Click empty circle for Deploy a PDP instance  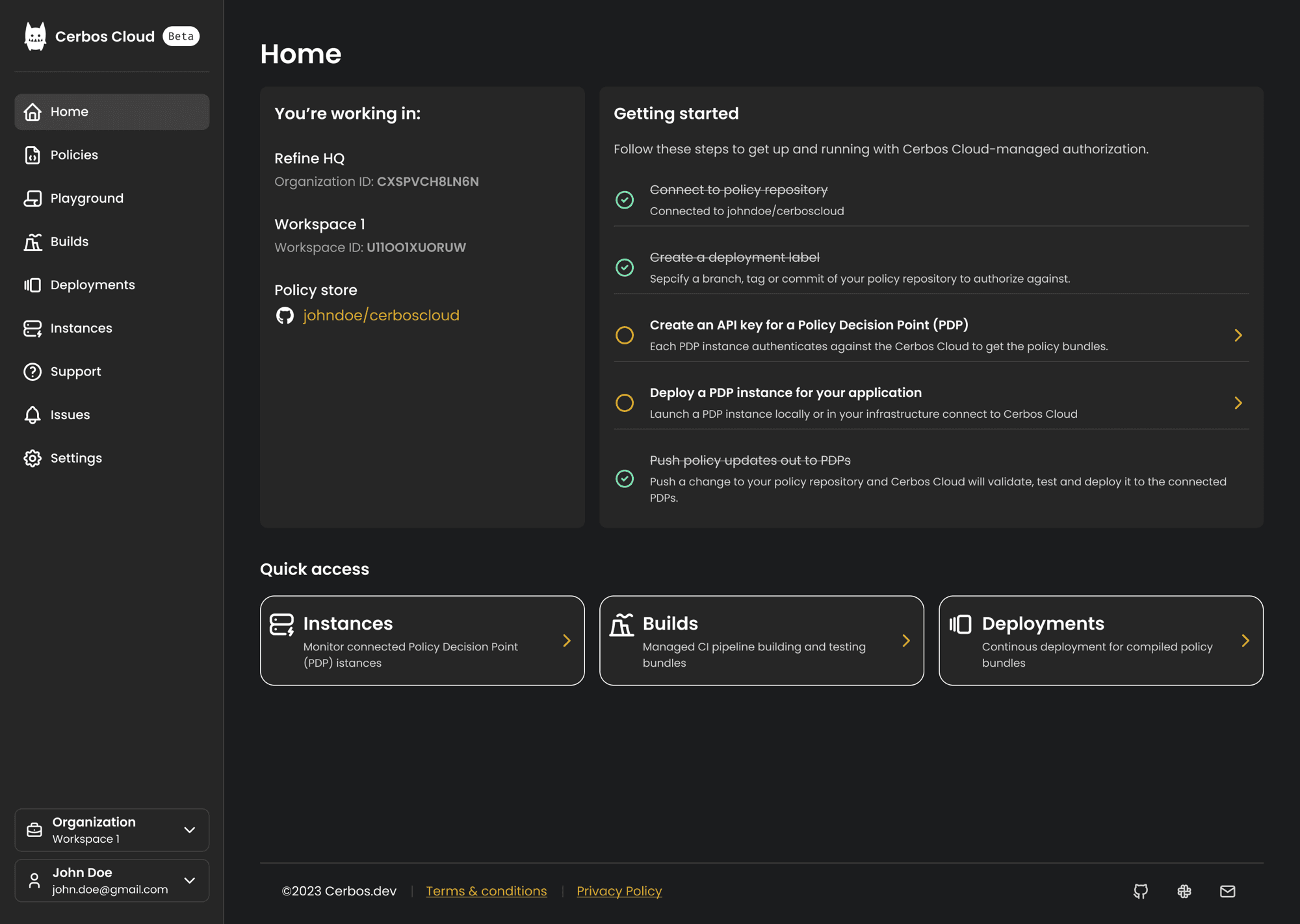[x=625, y=403]
